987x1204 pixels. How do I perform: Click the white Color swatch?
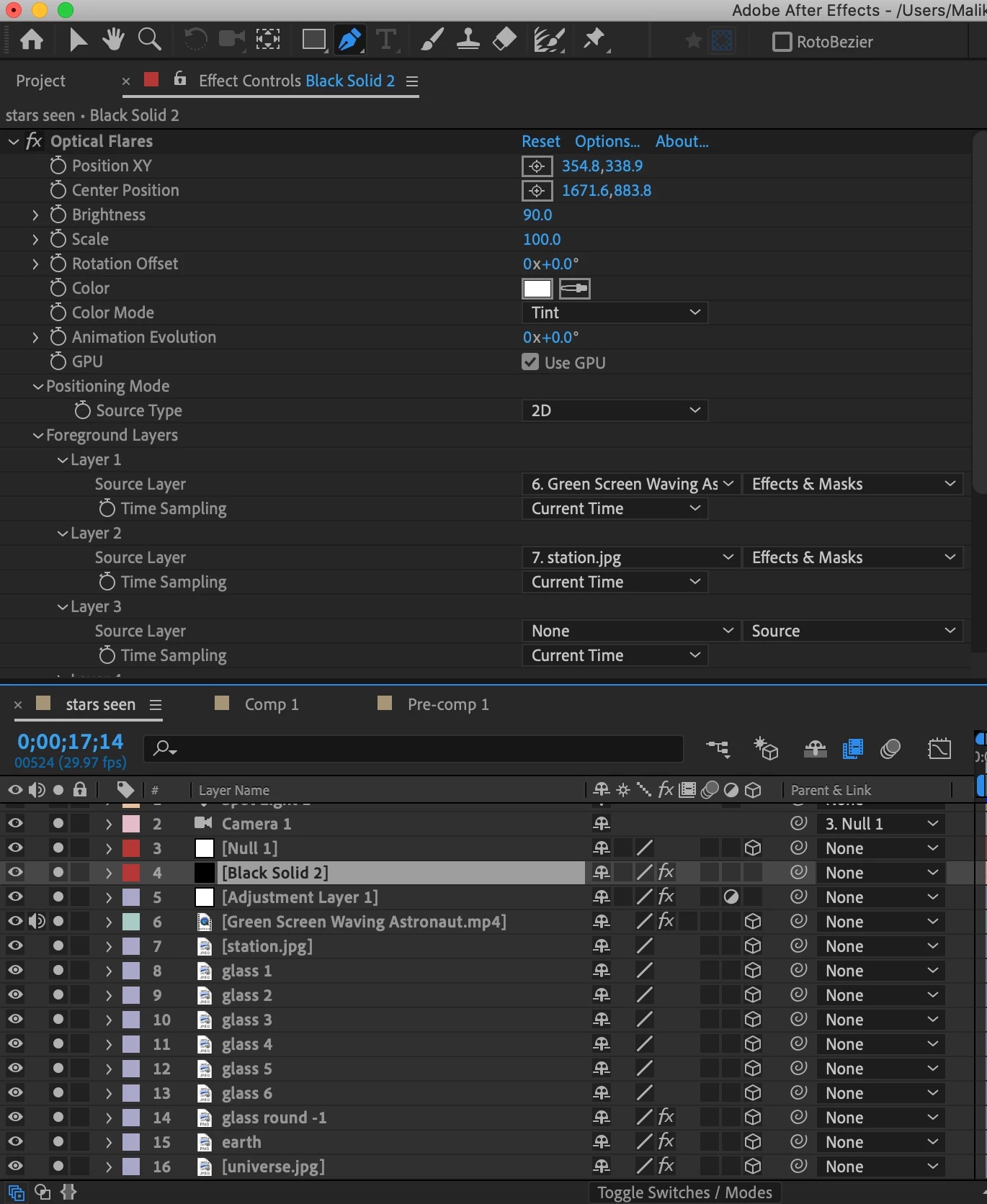point(537,288)
